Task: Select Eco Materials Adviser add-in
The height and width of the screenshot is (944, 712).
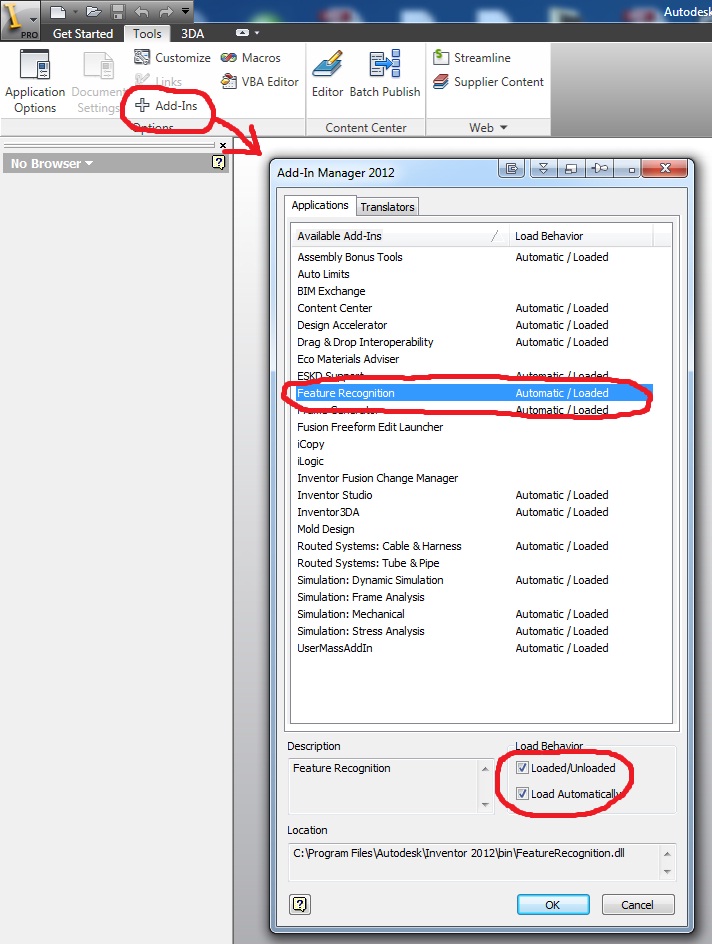Action: [x=474, y=359]
